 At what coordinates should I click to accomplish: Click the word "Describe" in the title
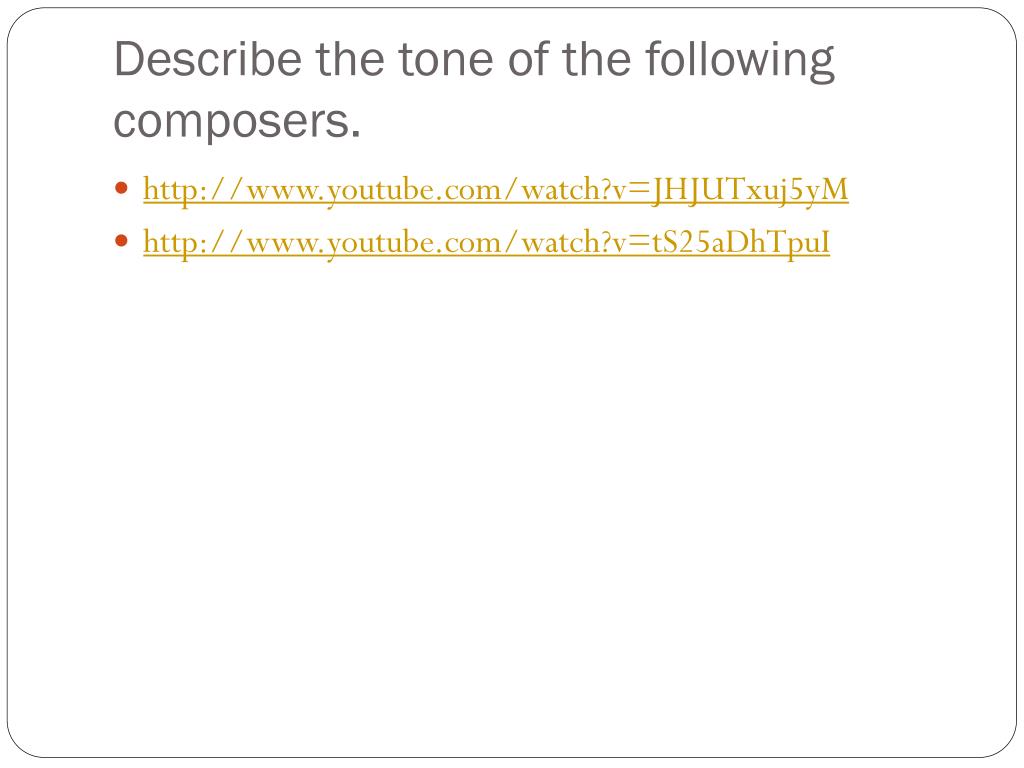[x=208, y=59]
